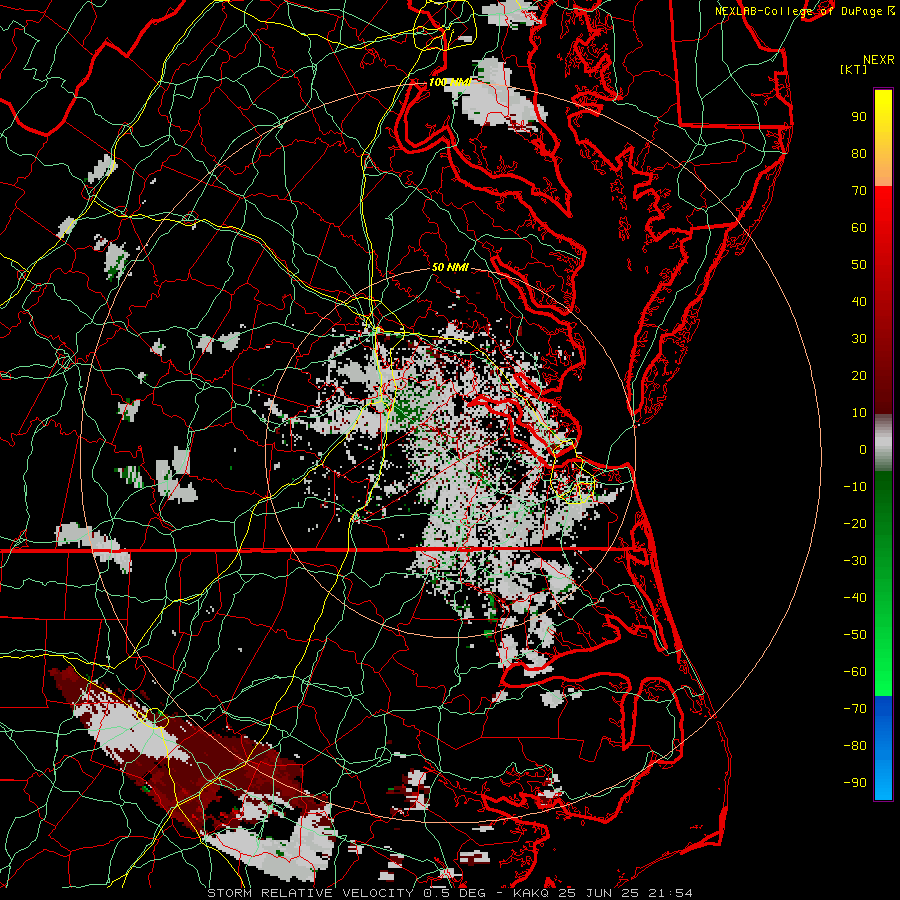
Task: Click the positive 60 legend value
Action: (859, 227)
